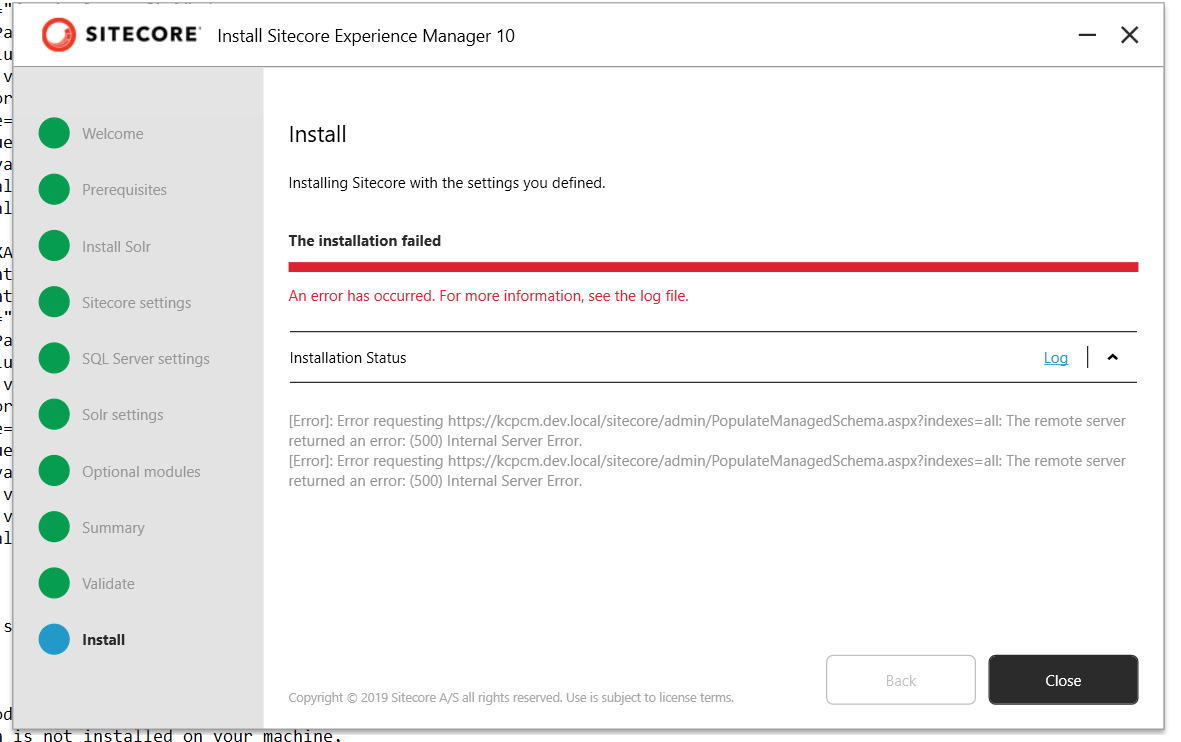This screenshot has height=742, width=1181.
Task: Select the Validate step label
Action: (108, 584)
